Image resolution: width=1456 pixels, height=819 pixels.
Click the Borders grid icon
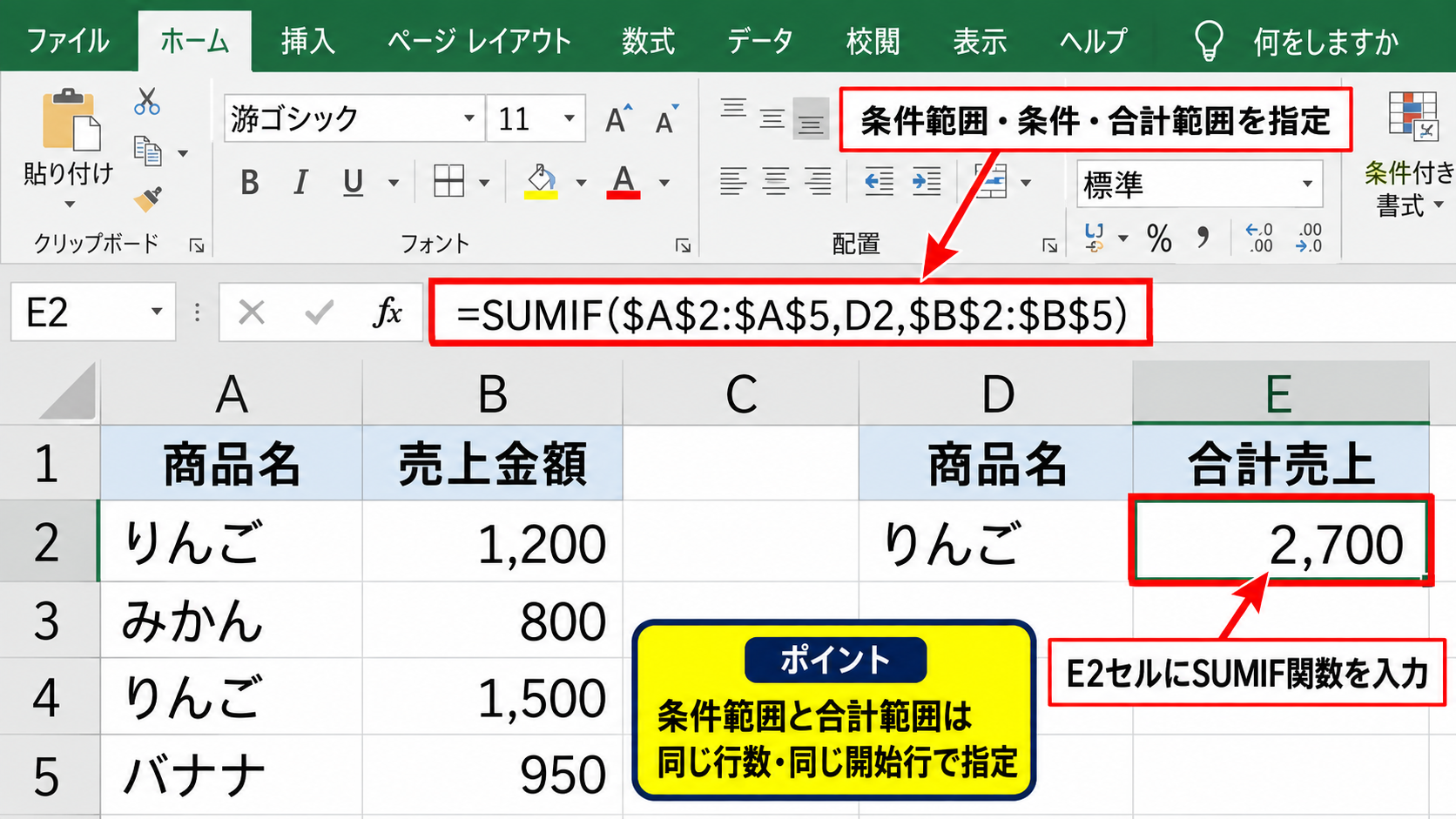point(449,181)
